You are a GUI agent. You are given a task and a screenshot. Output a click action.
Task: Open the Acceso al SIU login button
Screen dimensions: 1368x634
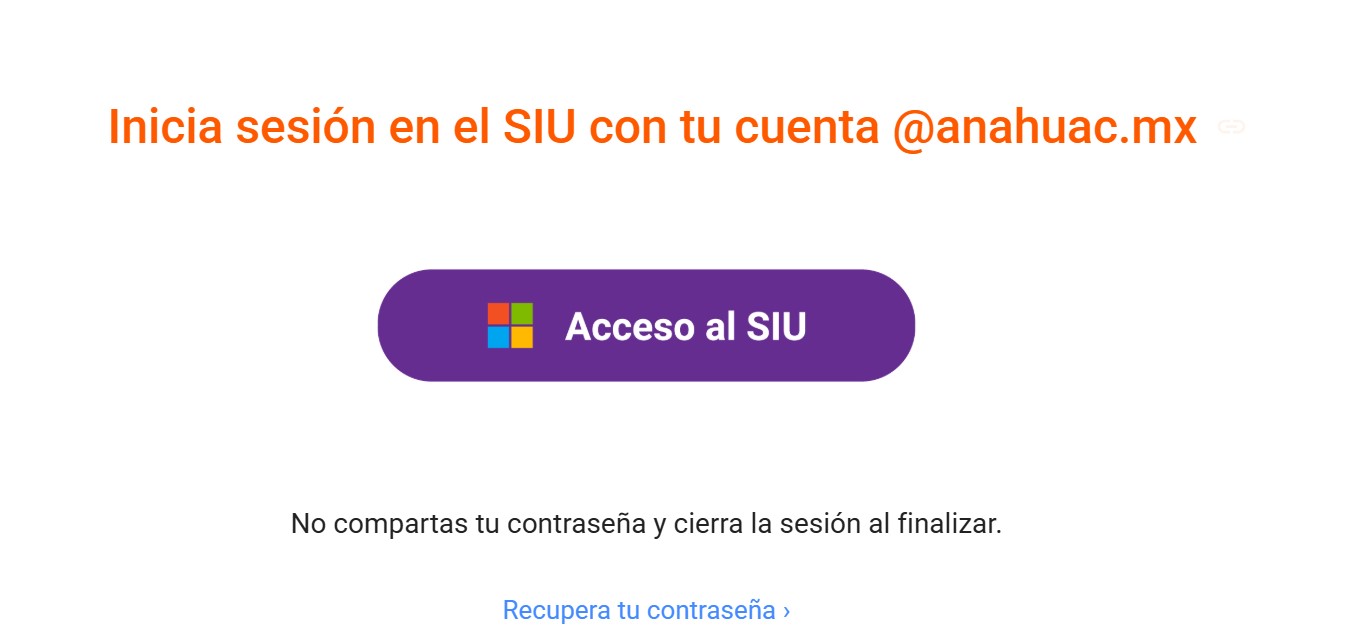[646, 325]
